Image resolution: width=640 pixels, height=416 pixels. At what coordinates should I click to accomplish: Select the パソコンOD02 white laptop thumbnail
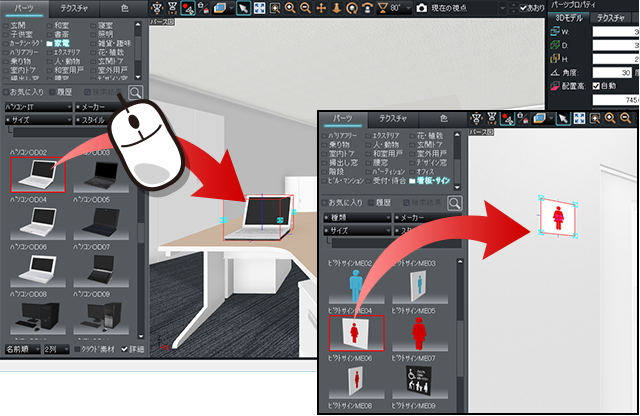37,175
